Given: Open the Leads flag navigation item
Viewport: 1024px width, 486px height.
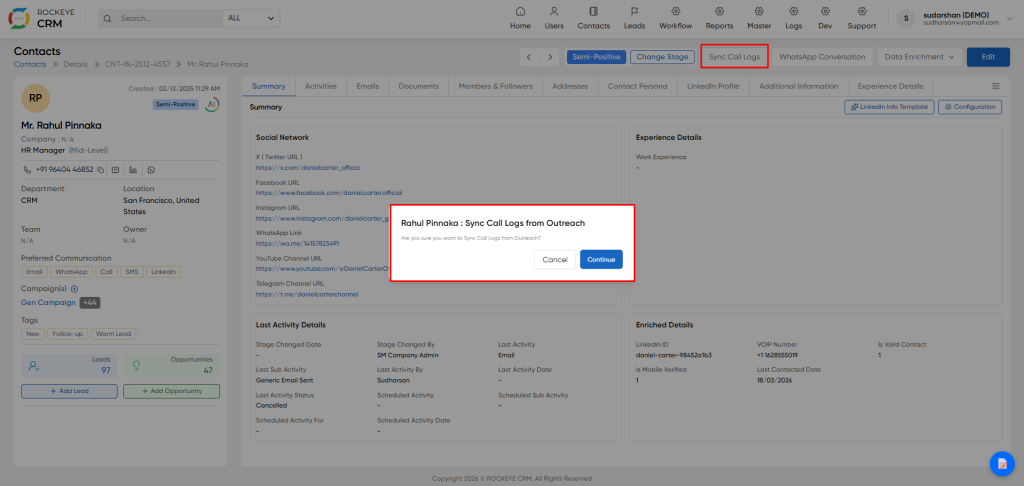Looking at the screenshot, I should pos(633,18).
